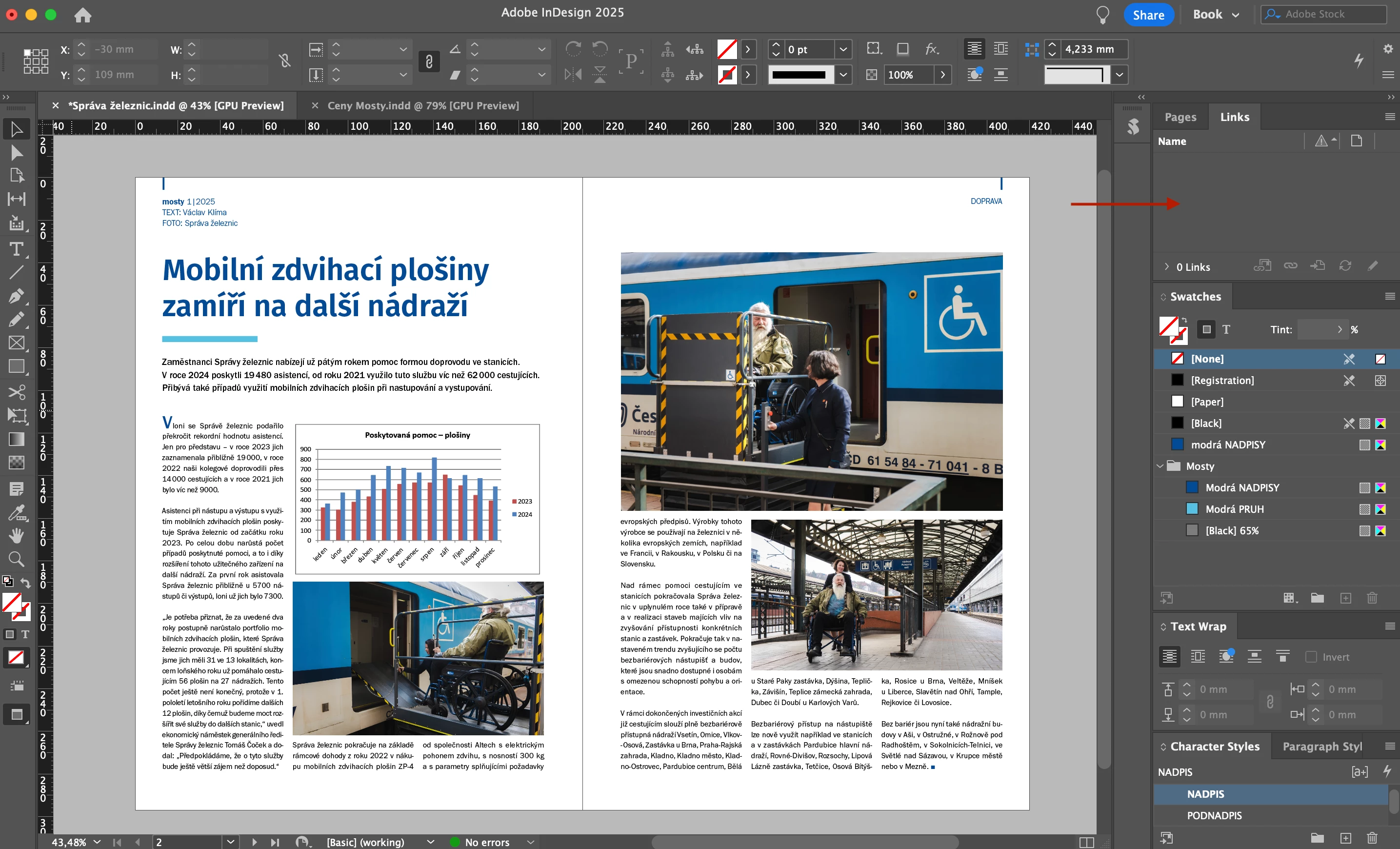
Task: Open the stroke weight dropdown
Action: coord(843,49)
